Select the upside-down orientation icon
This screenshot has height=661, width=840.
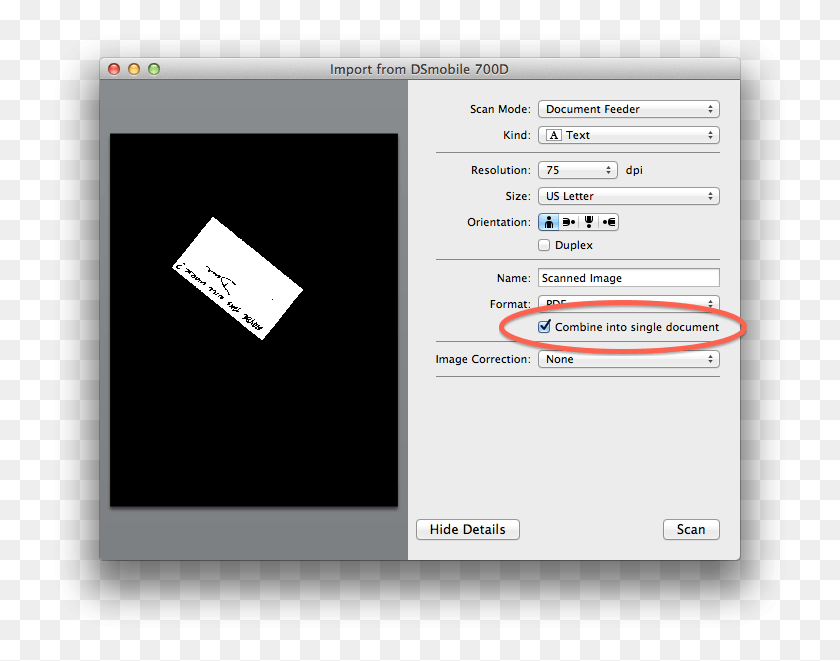pos(589,222)
